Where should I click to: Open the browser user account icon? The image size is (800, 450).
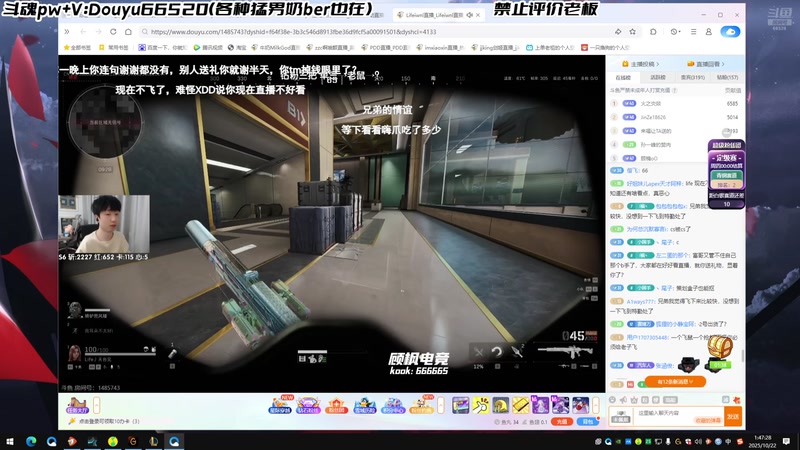click(x=709, y=32)
